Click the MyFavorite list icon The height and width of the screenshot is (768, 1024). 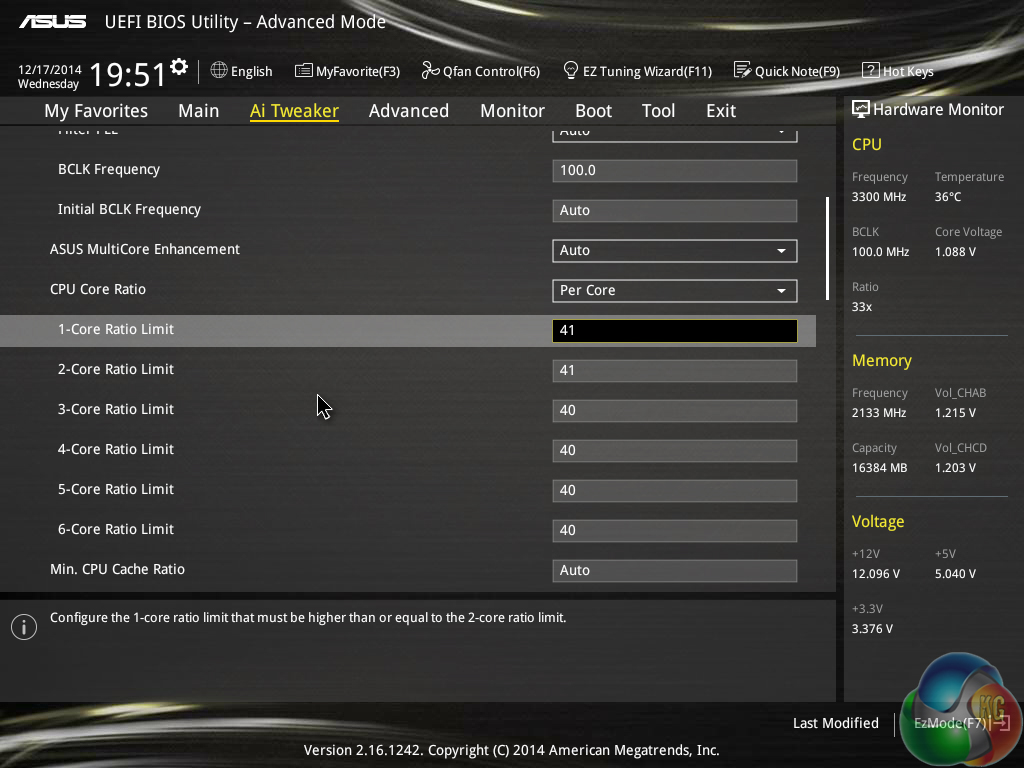[x=304, y=71]
